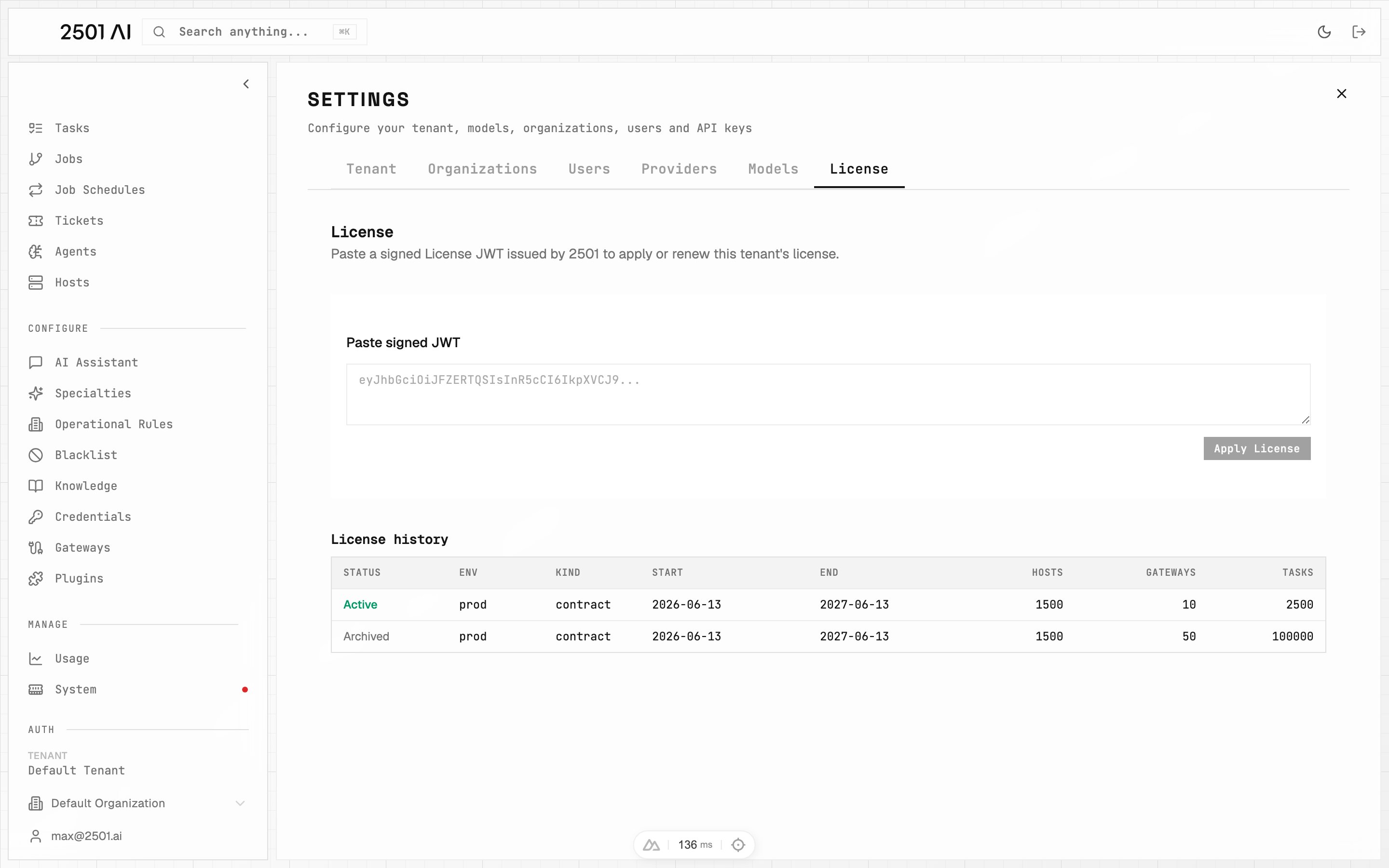
Task: Click the AI Assistant chat icon
Action: 36,362
